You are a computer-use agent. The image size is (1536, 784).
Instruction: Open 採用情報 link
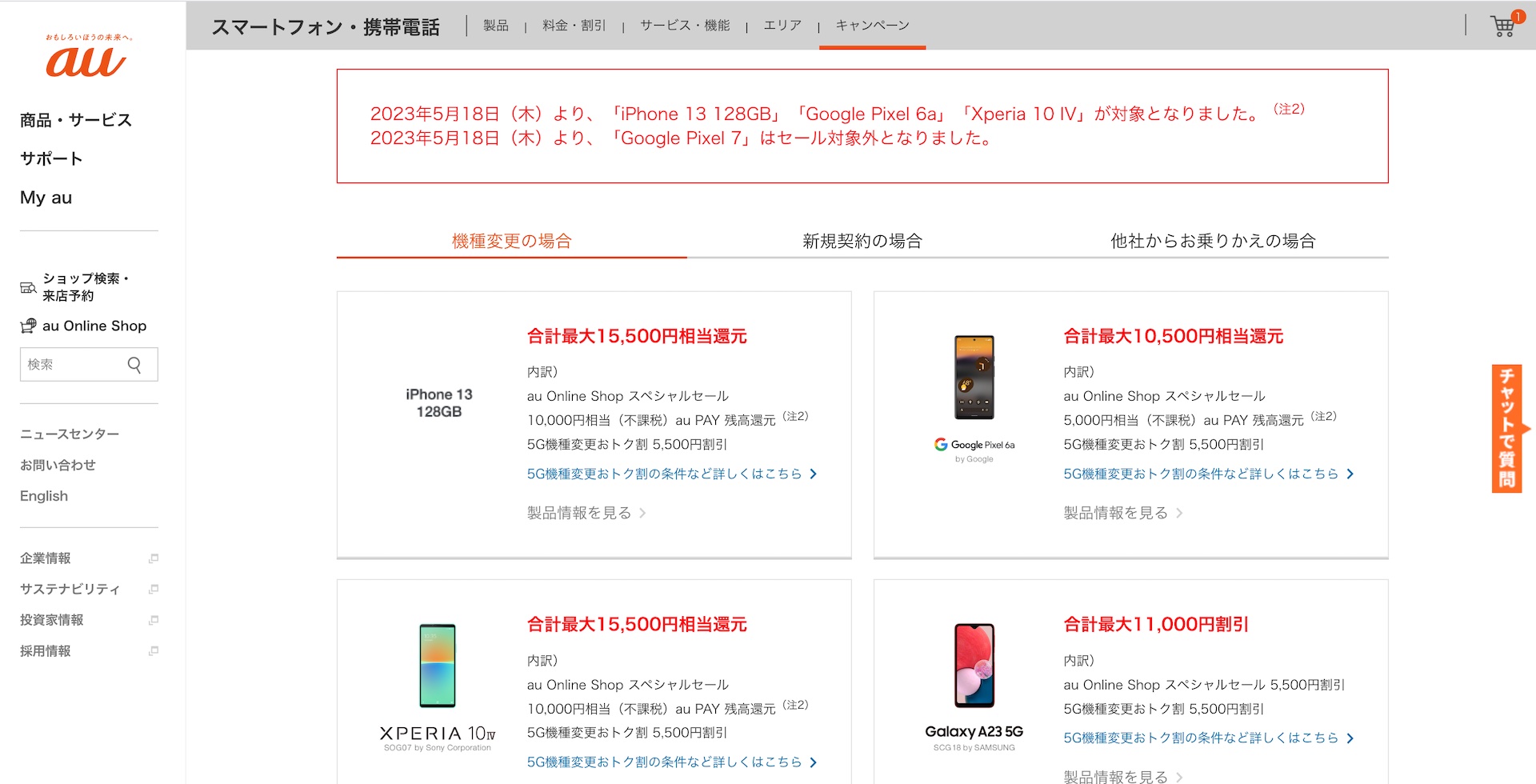click(46, 651)
